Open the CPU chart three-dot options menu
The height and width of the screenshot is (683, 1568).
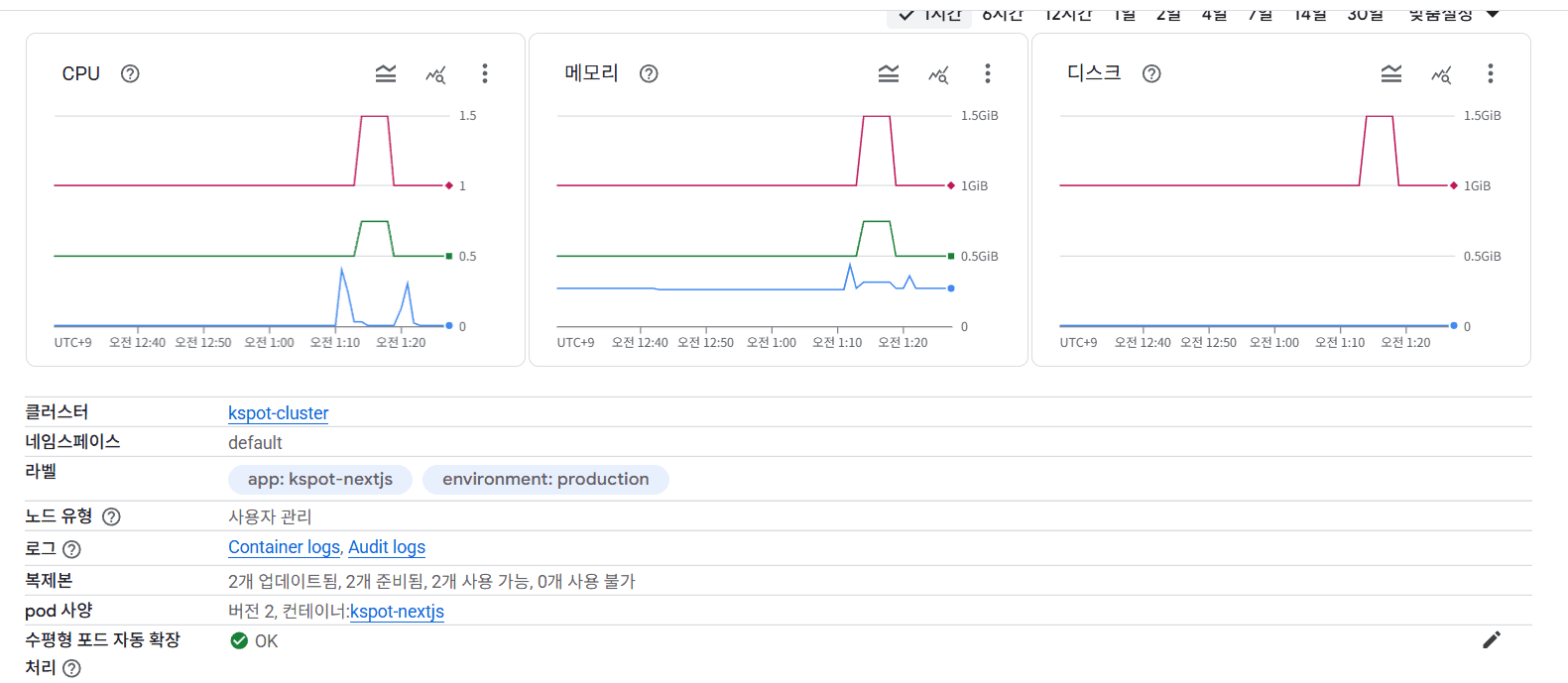[x=485, y=74]
